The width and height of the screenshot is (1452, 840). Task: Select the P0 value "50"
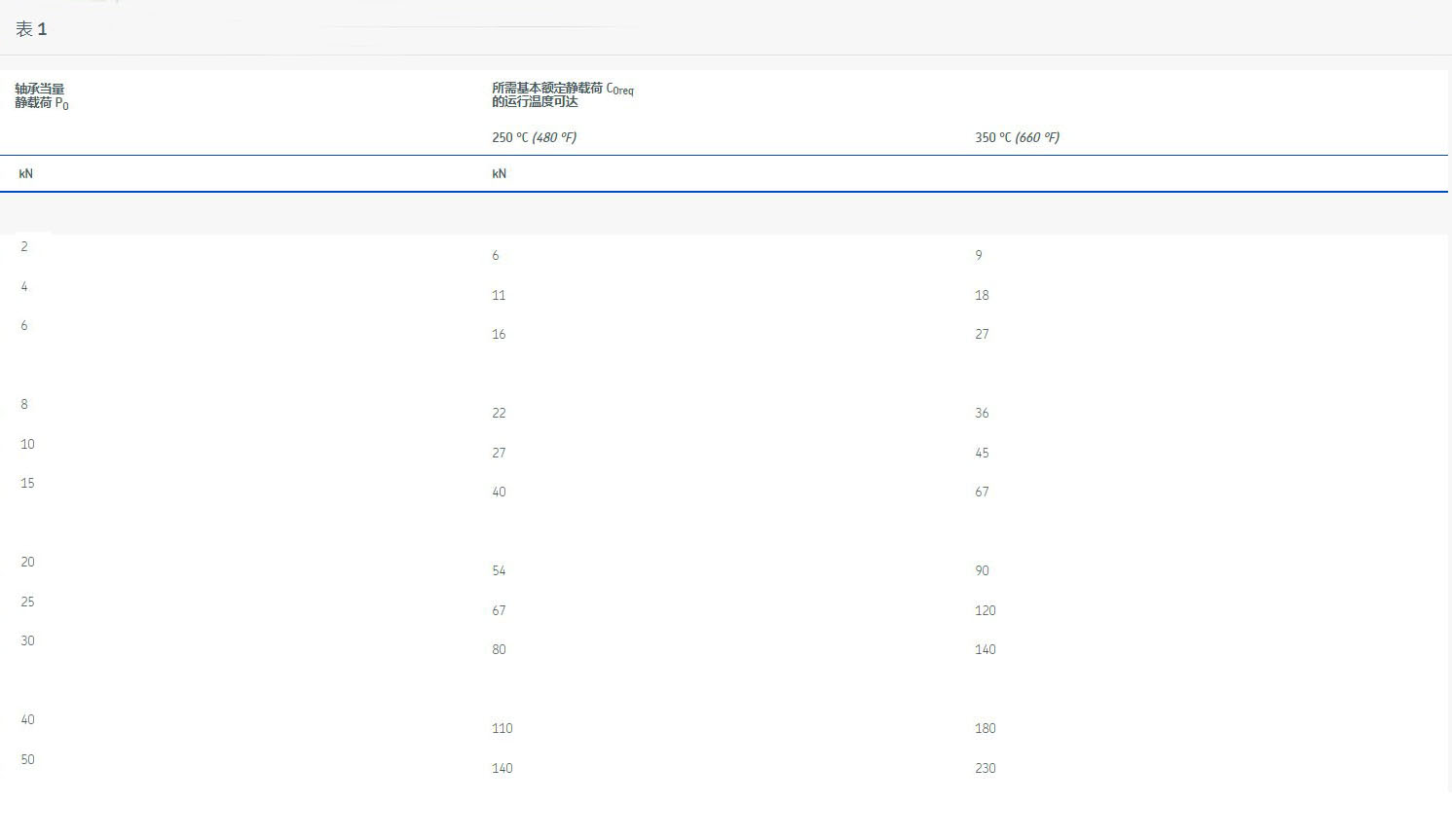pos(27,759)
